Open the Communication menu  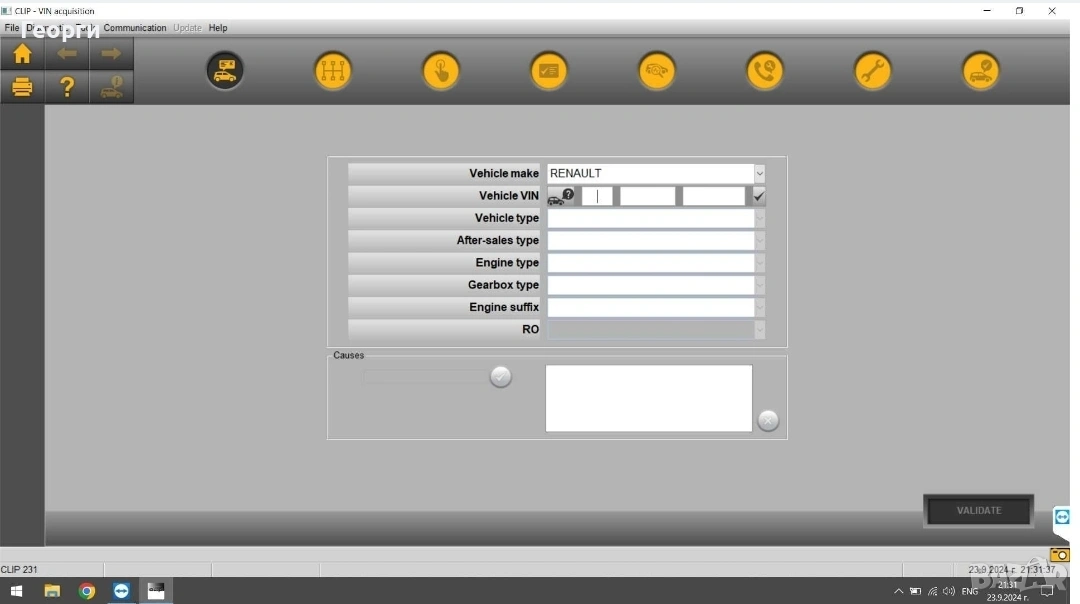point(135,28)
